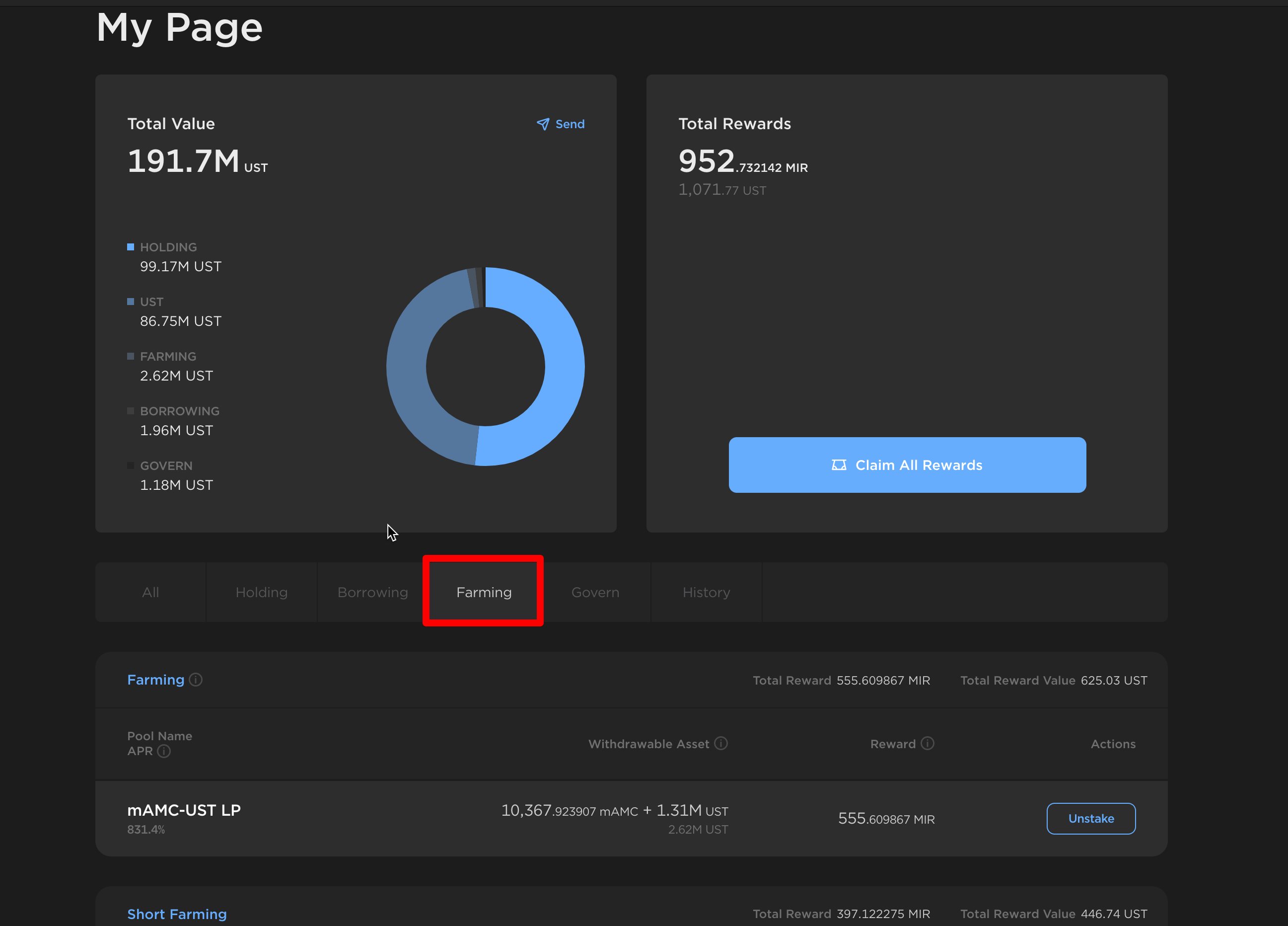Click Unstake for the mAMC-UST LP pool

tap(1090, 818)
